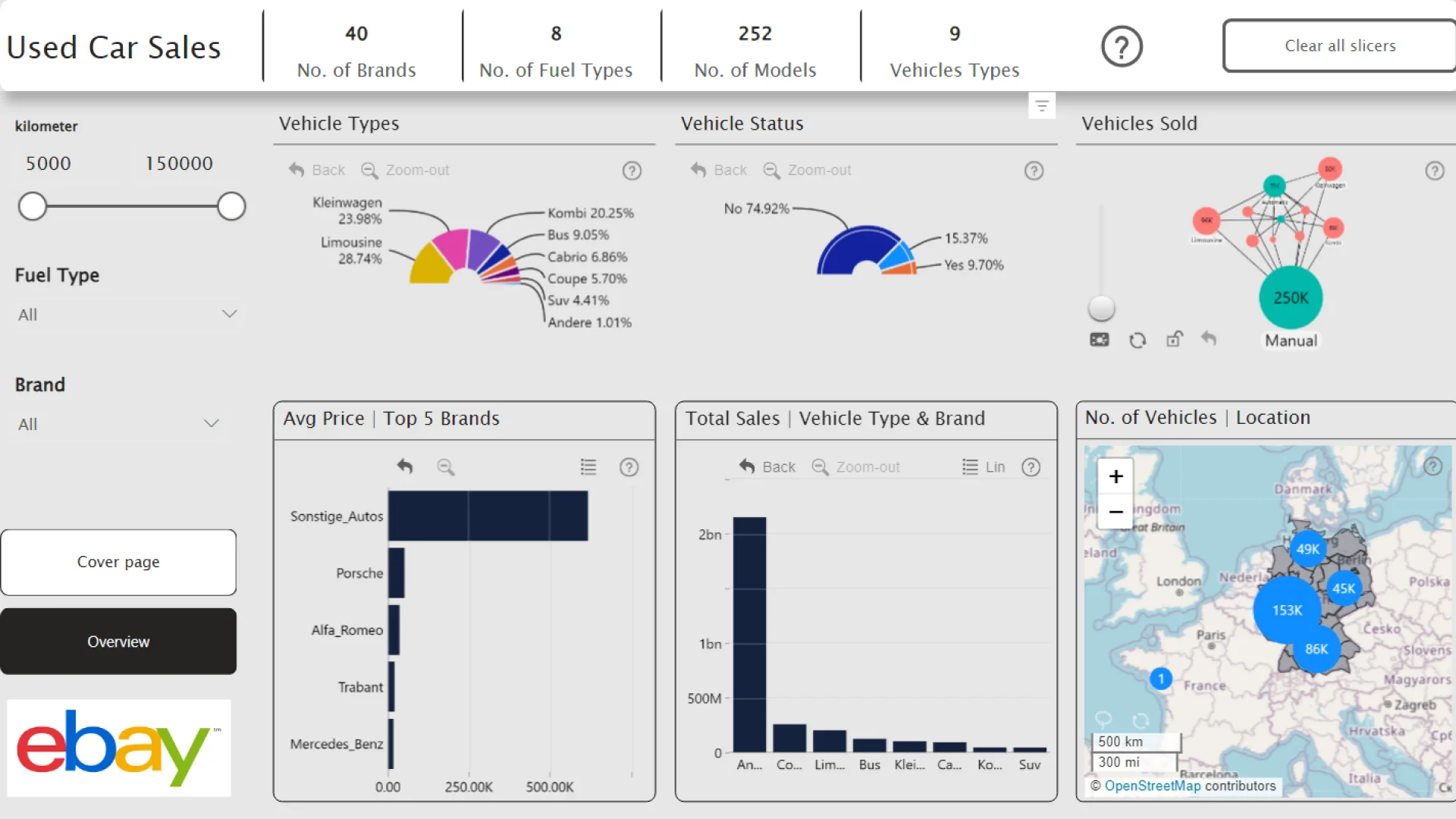This screenshot has height=819, width=1456.
Task: Open the list icon in Avg Price chart
Action: [588, 466]
